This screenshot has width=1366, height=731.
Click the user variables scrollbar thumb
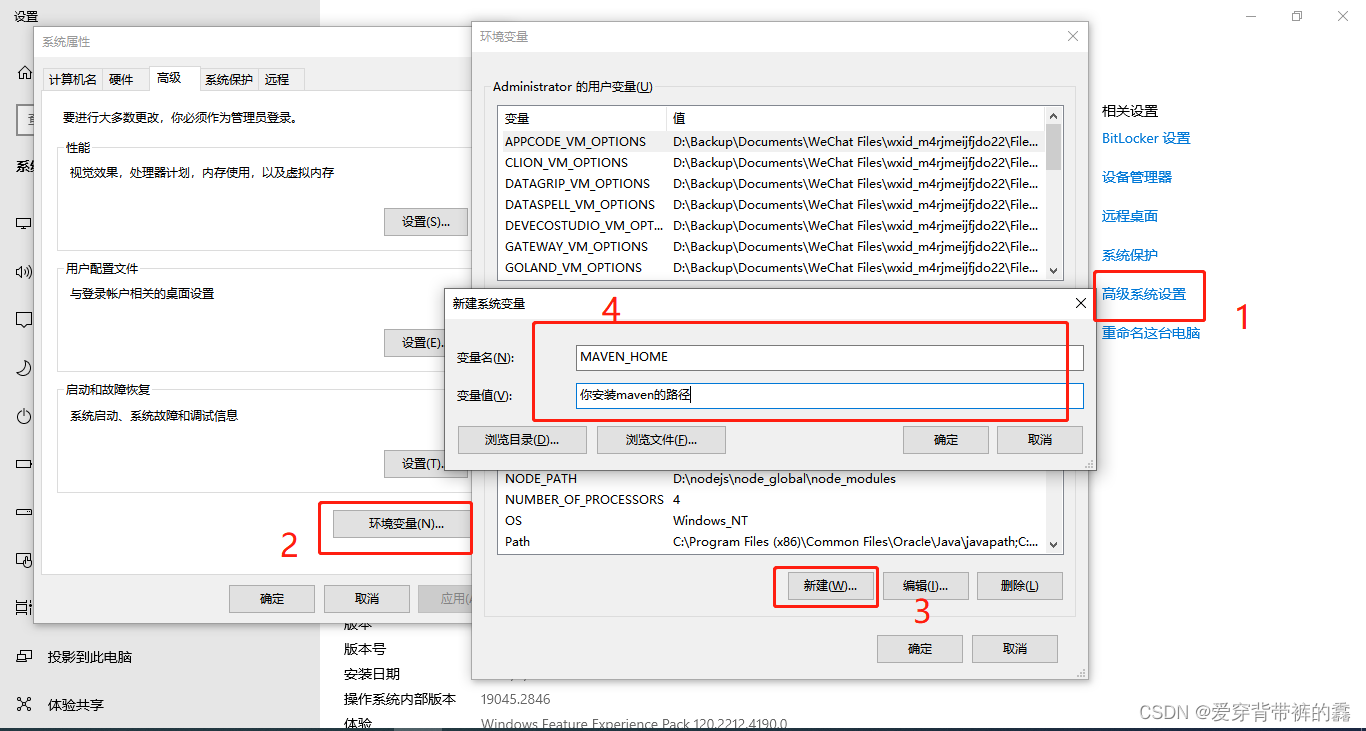(1053, 148)
